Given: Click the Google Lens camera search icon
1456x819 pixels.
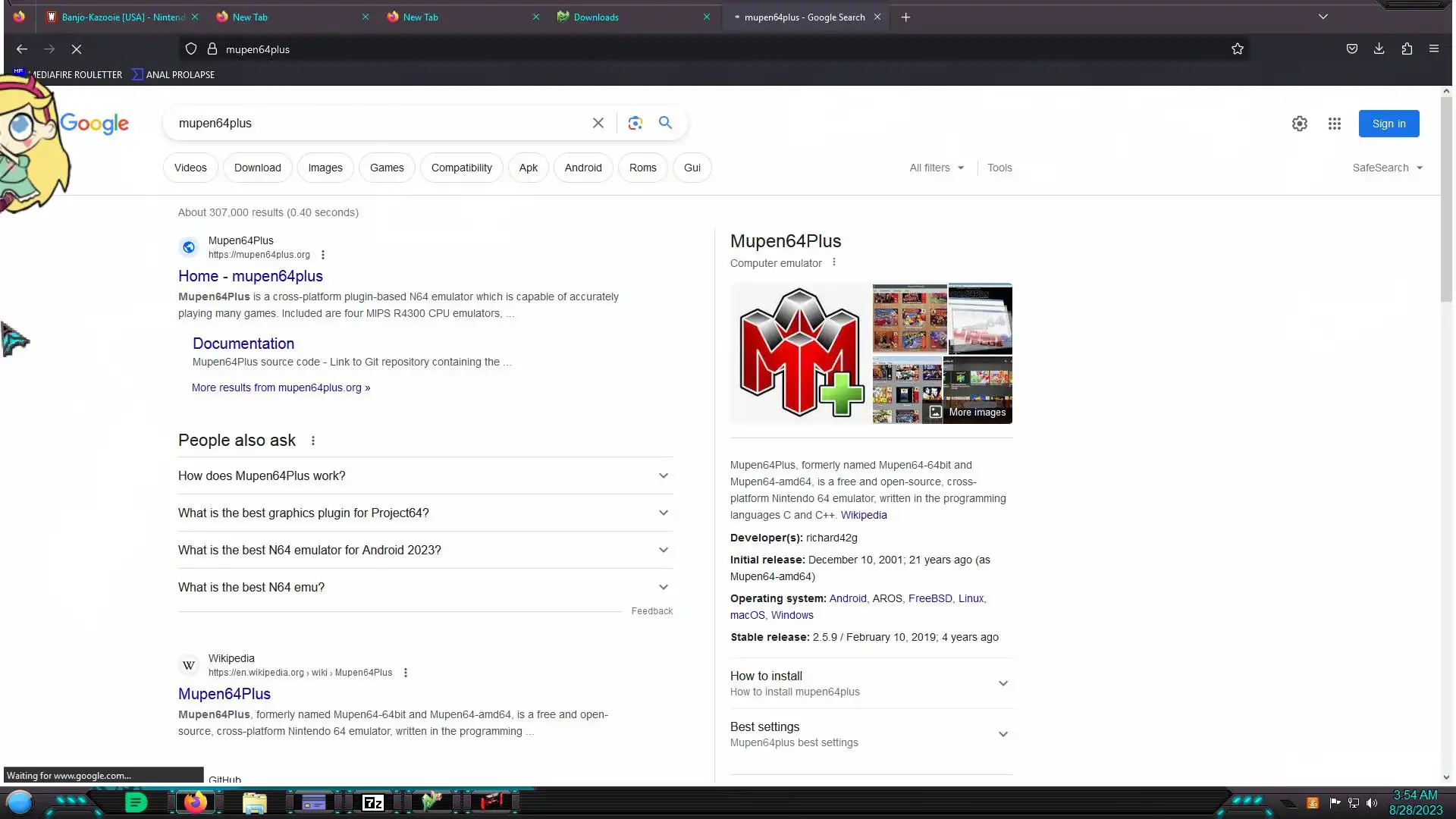Looking at the screenshot, I should pos(635,123).
